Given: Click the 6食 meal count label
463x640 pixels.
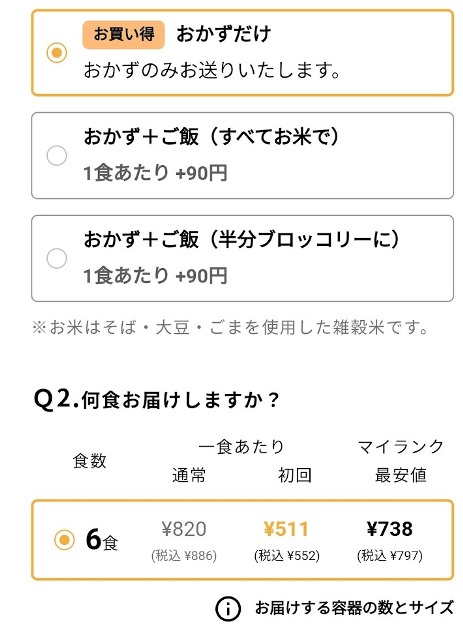Looking at the screenshot, I should (x=102, y=540).
